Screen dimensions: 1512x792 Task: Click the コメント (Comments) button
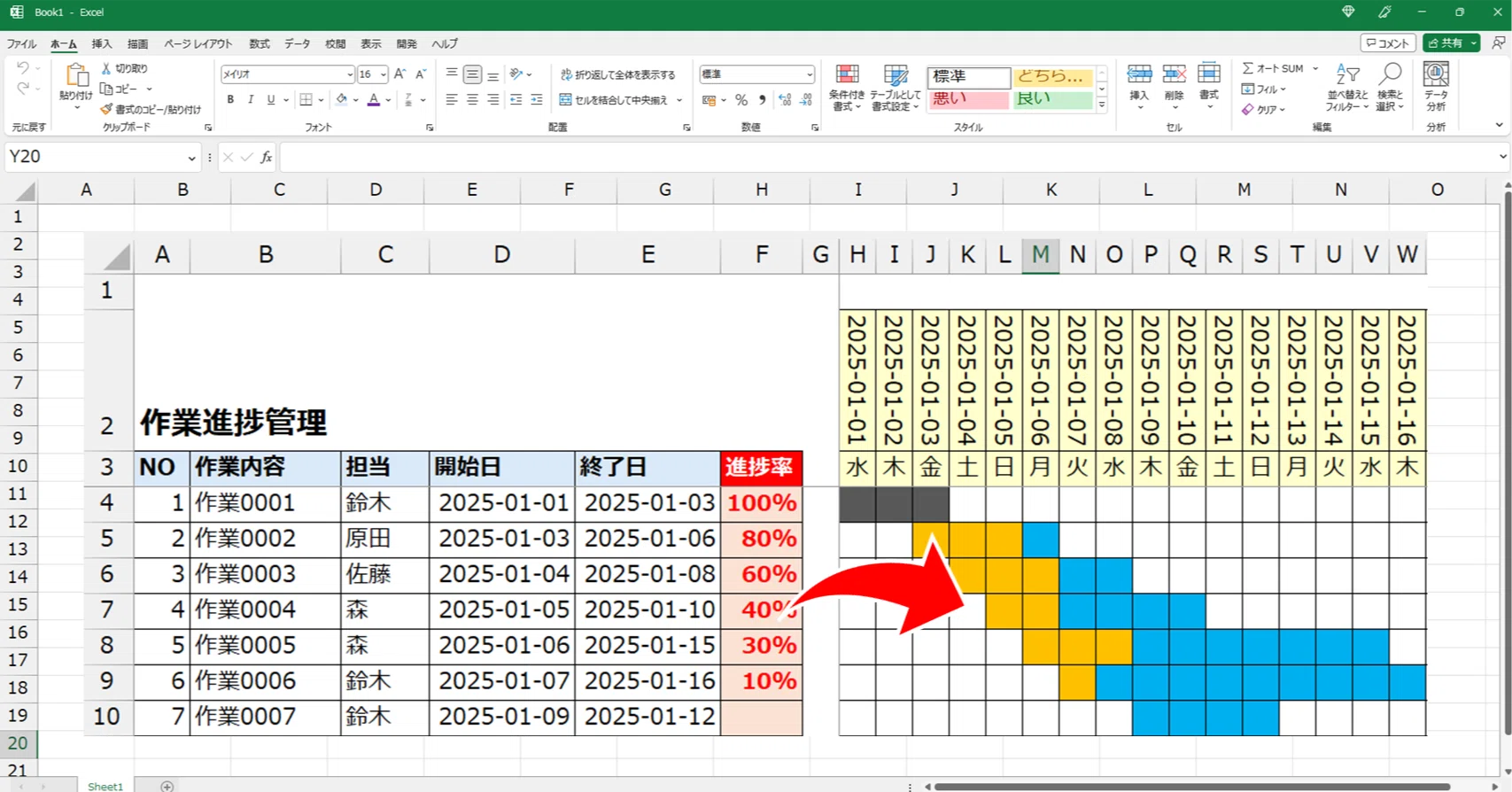coord(1388,43)
